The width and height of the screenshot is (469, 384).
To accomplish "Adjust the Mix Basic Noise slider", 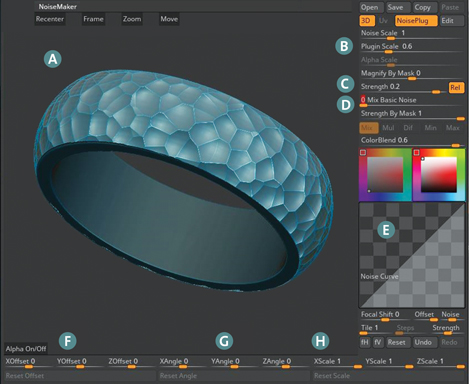I will pos(412,101).
